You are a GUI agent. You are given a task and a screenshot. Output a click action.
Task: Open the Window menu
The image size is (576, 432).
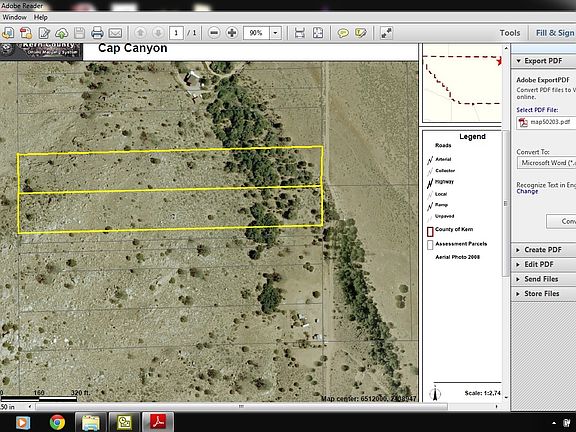click(x=14, y=17)
